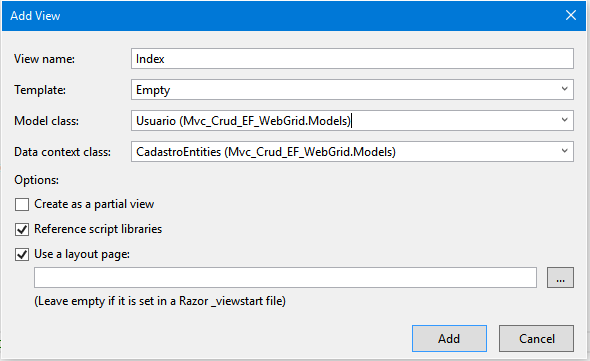Click the Add View title text

click(x=35, y=16)
